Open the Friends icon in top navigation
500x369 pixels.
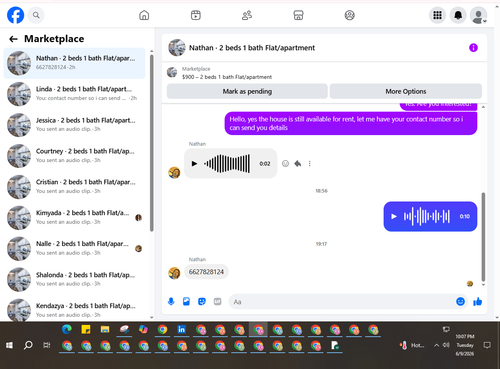click(247, 15)
